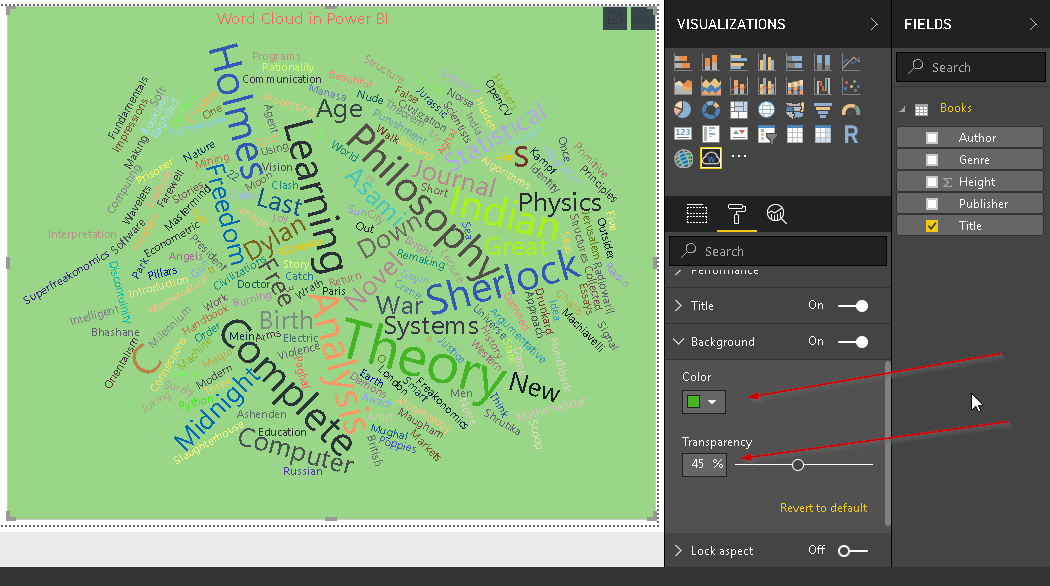Select the slicer visual
This screenshot has height=586, width=1050.
click(x=767, y=134)
